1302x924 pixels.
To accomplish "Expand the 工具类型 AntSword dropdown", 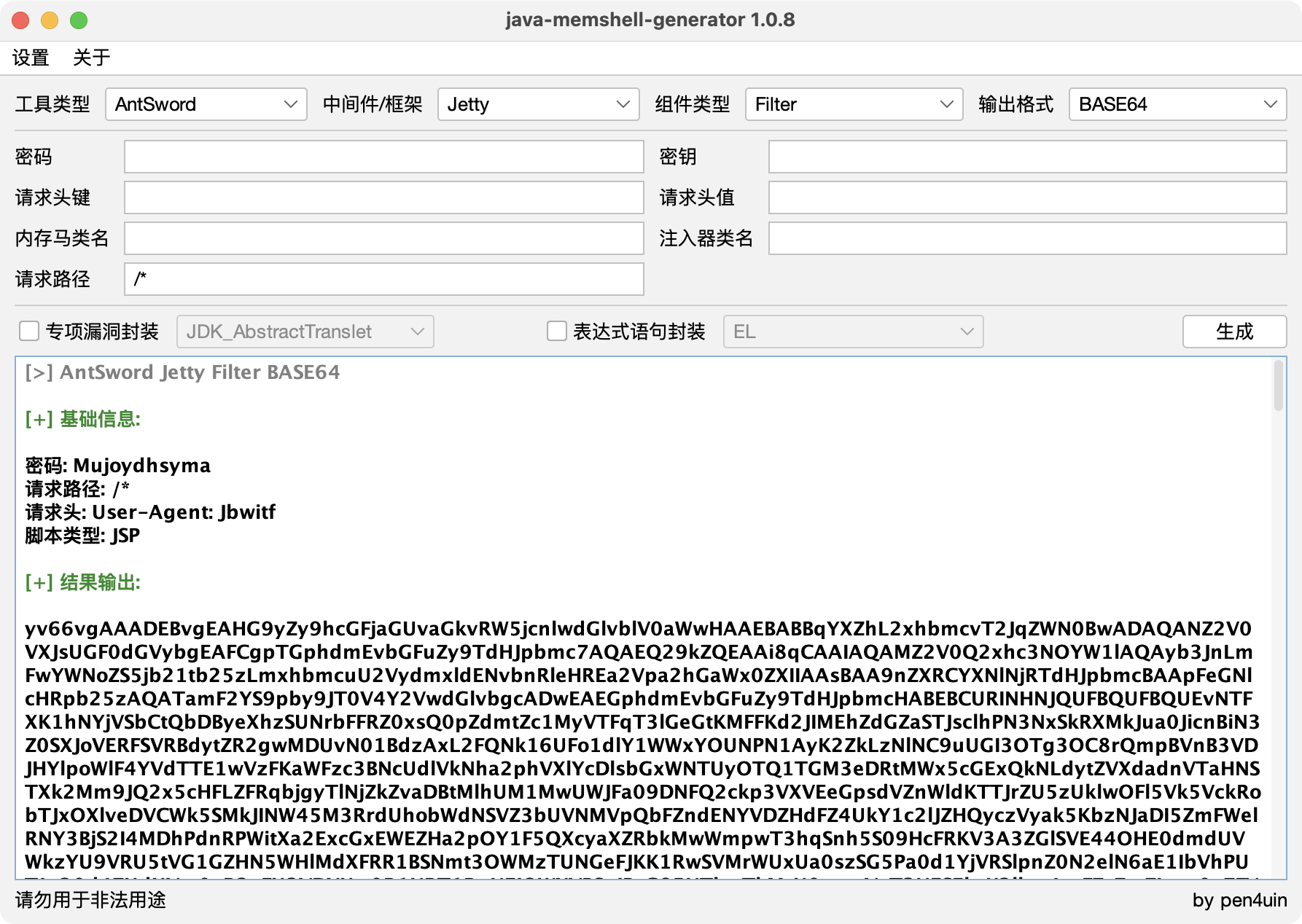I will click(x=206, y=104).
